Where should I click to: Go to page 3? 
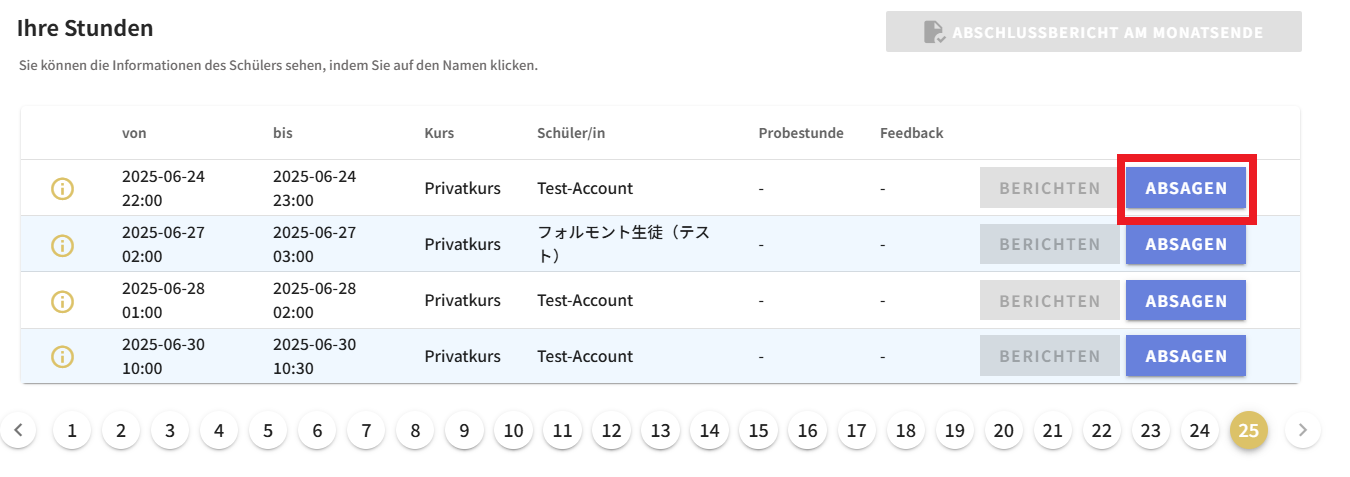pos(170,431)
